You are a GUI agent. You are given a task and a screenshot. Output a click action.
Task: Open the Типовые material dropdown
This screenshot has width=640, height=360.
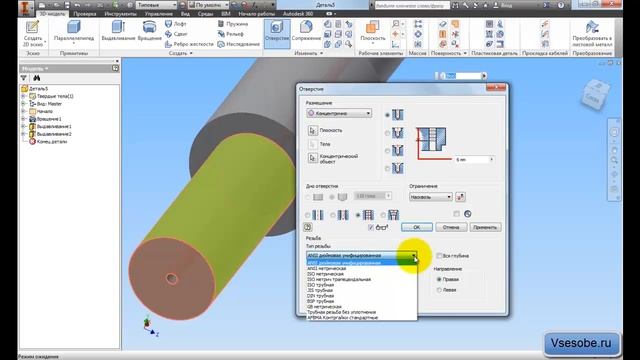(156, 5)
